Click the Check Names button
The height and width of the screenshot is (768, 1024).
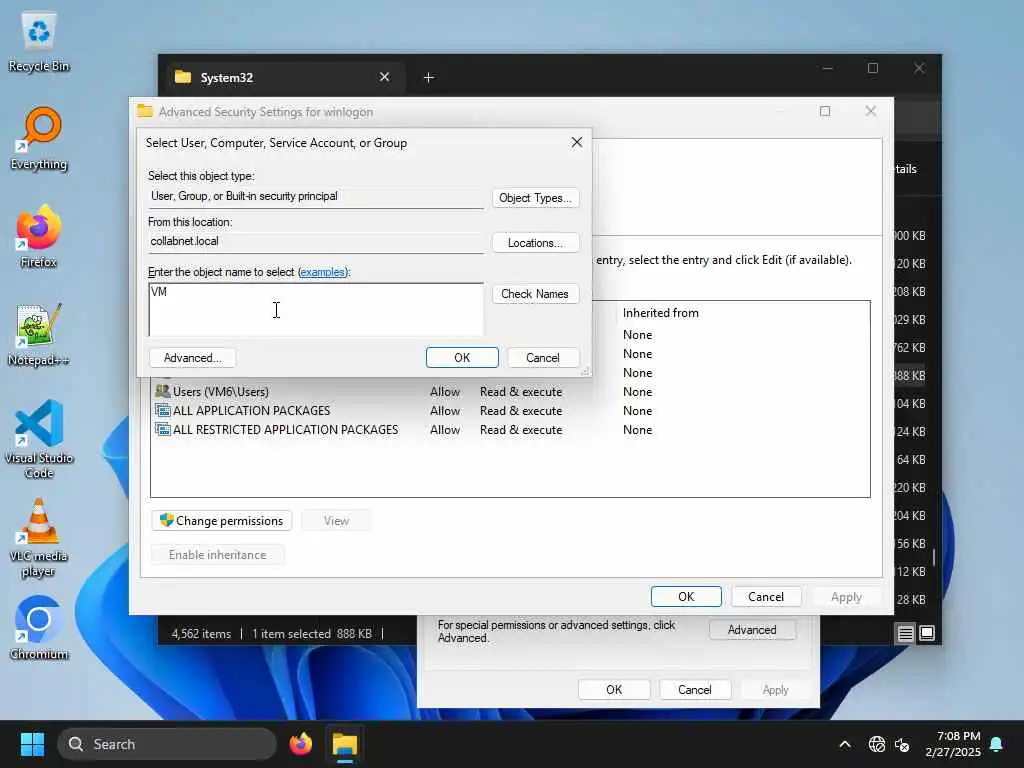pos(535,294)
